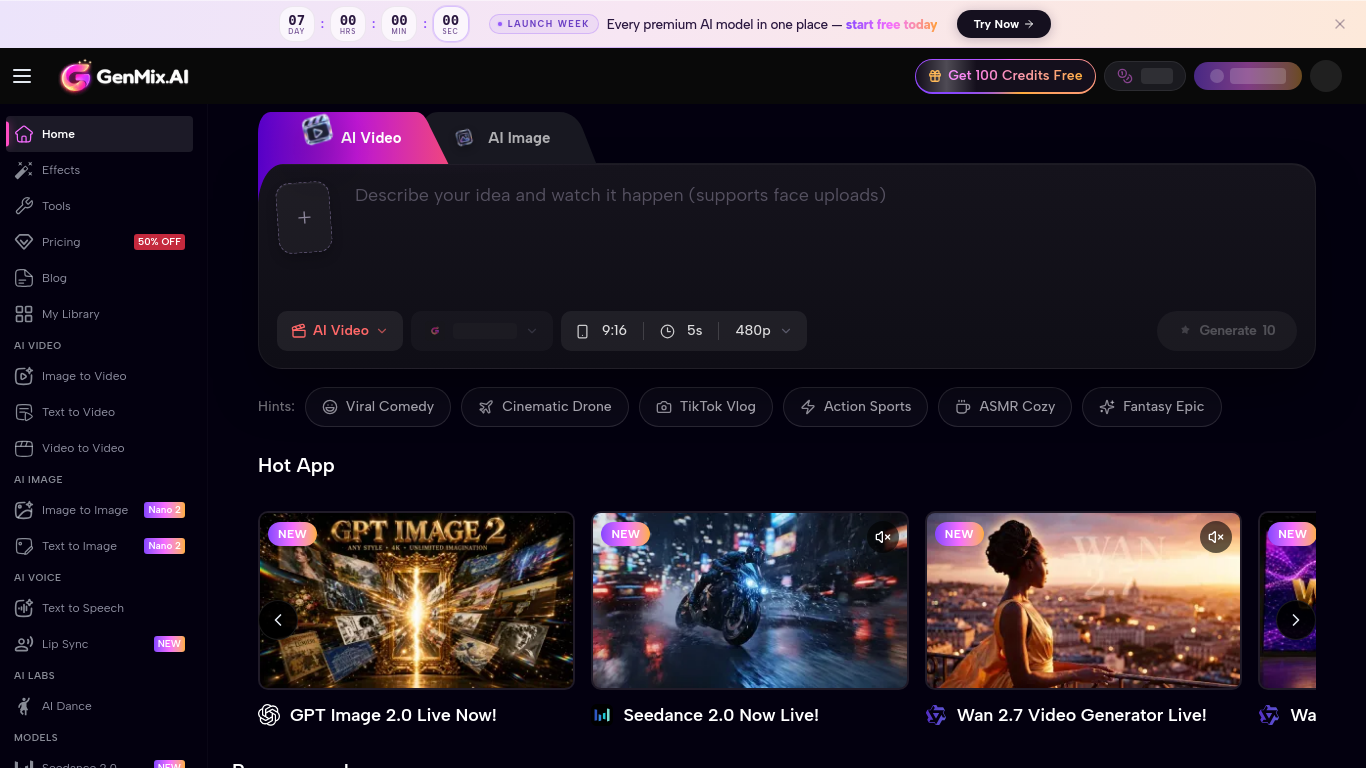
Task: Follow the "start free today" link
Action: coord(891,24)
